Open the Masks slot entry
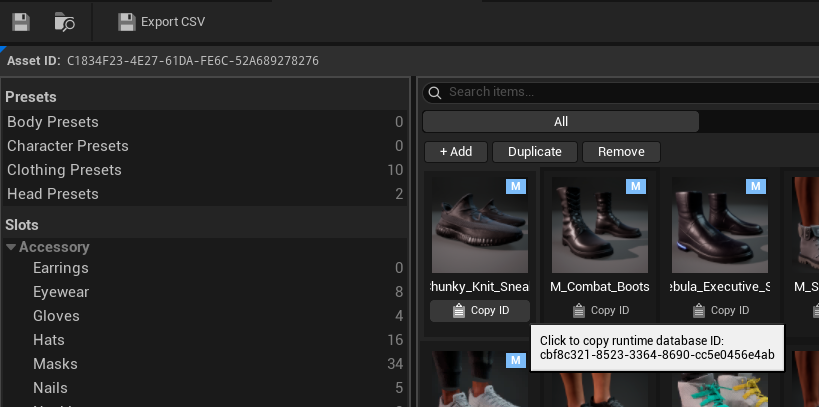Image resolution: width=819 pixels, height=407 pixels. click(x=205, y=364)
